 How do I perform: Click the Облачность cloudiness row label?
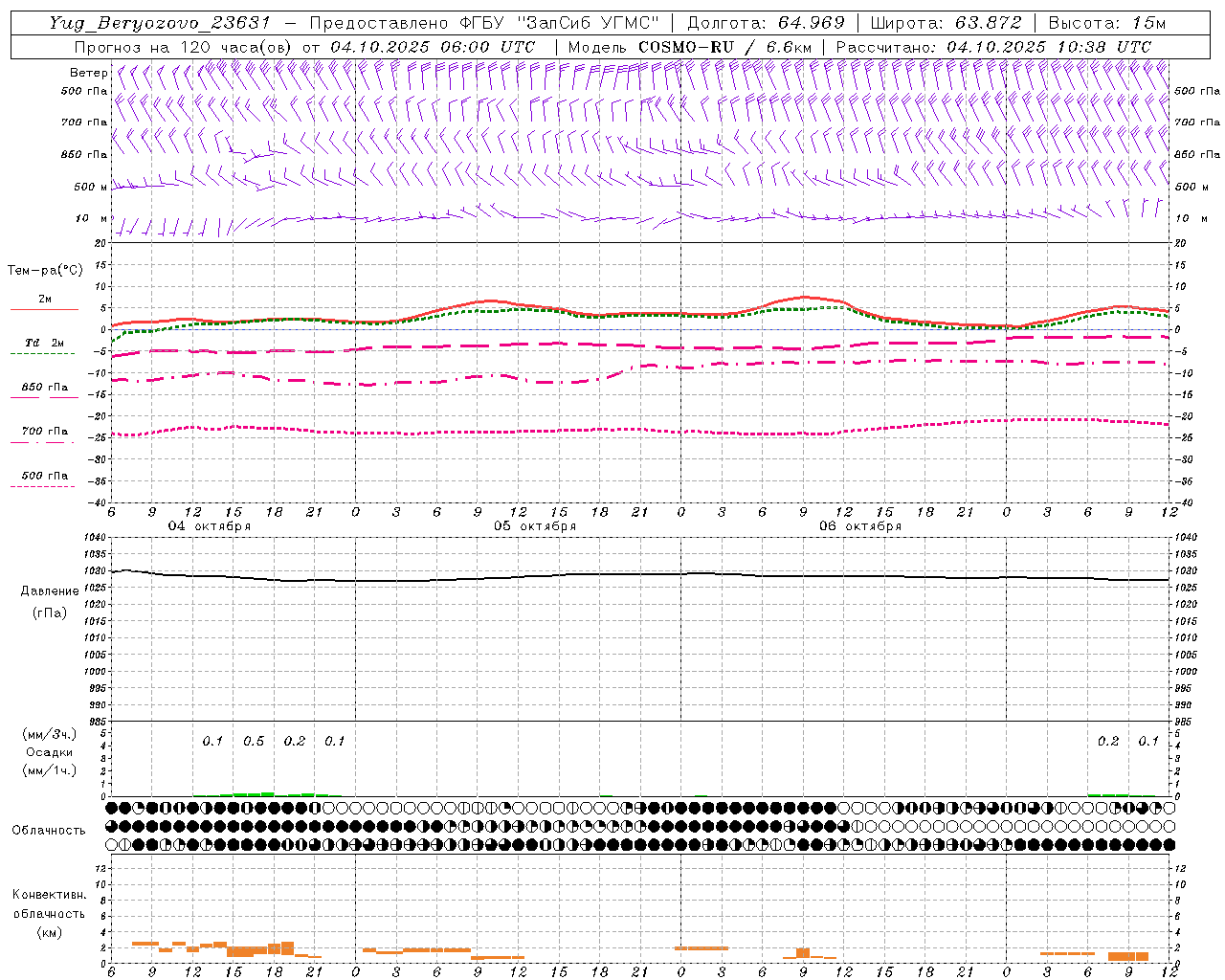coord(49,830)
